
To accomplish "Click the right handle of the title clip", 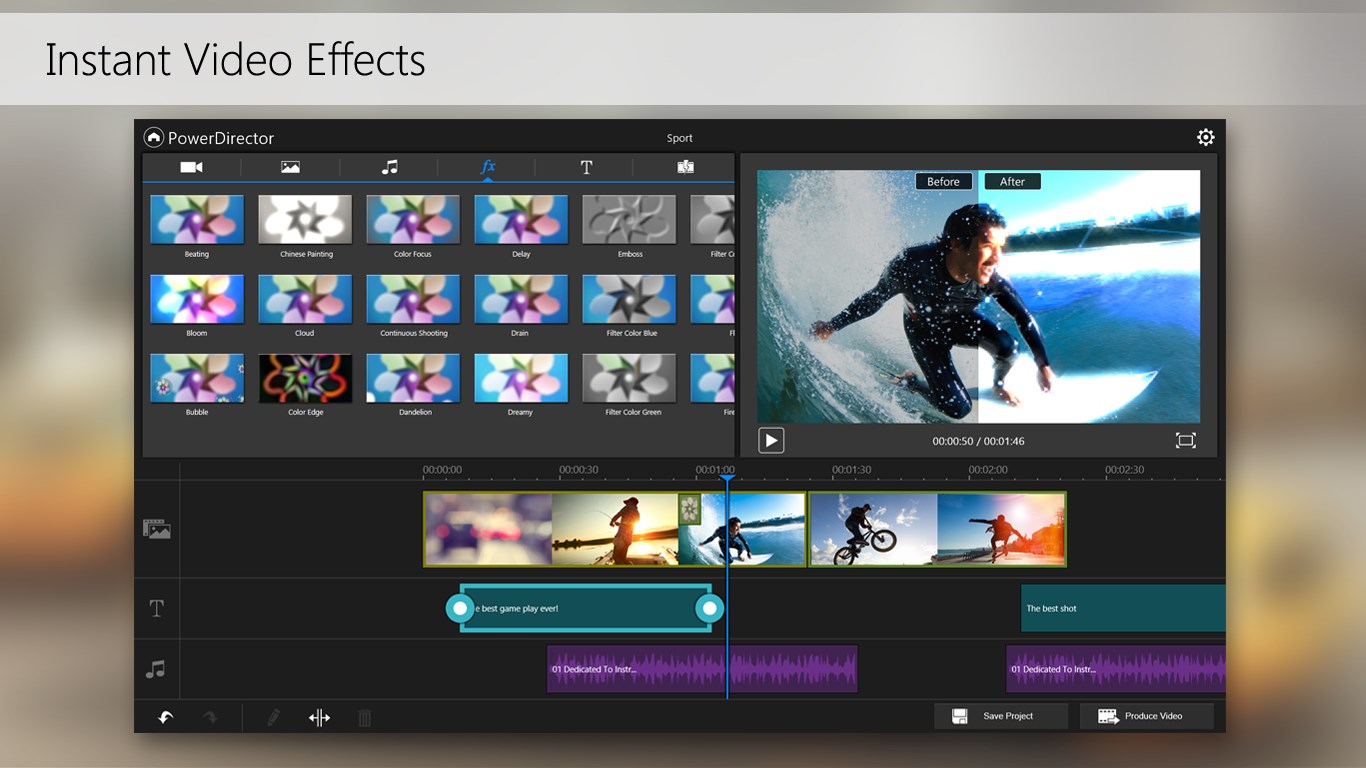I will coord(710,608).
